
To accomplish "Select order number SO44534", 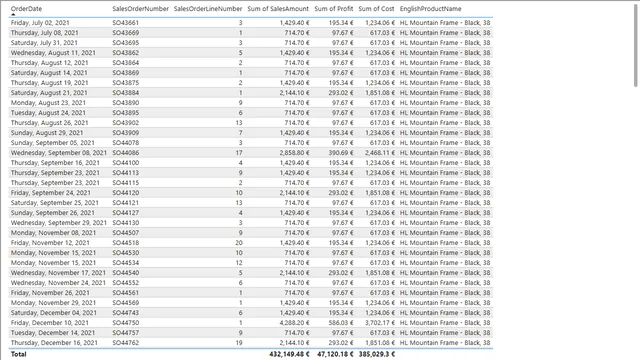I will [126, 263].
